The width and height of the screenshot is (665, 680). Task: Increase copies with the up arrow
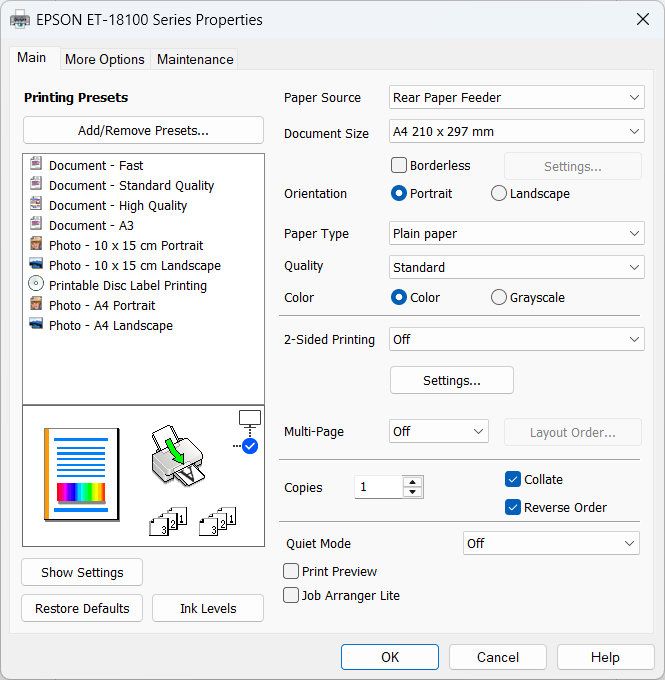(x=413, y=482)
